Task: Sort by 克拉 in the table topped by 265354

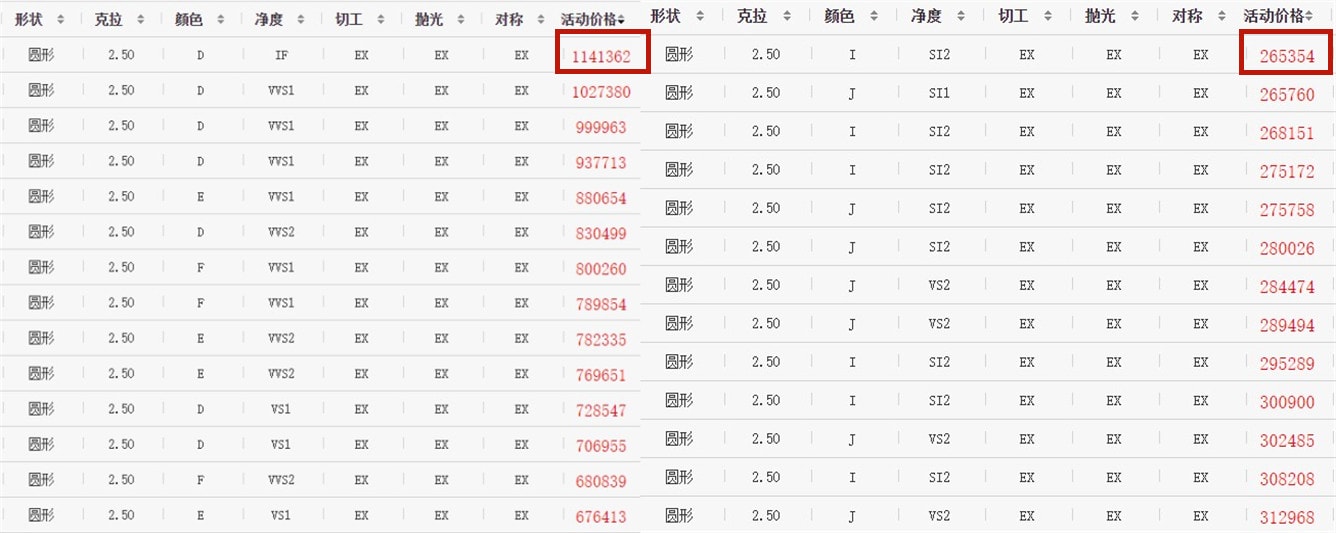Action: click(787, 16)
